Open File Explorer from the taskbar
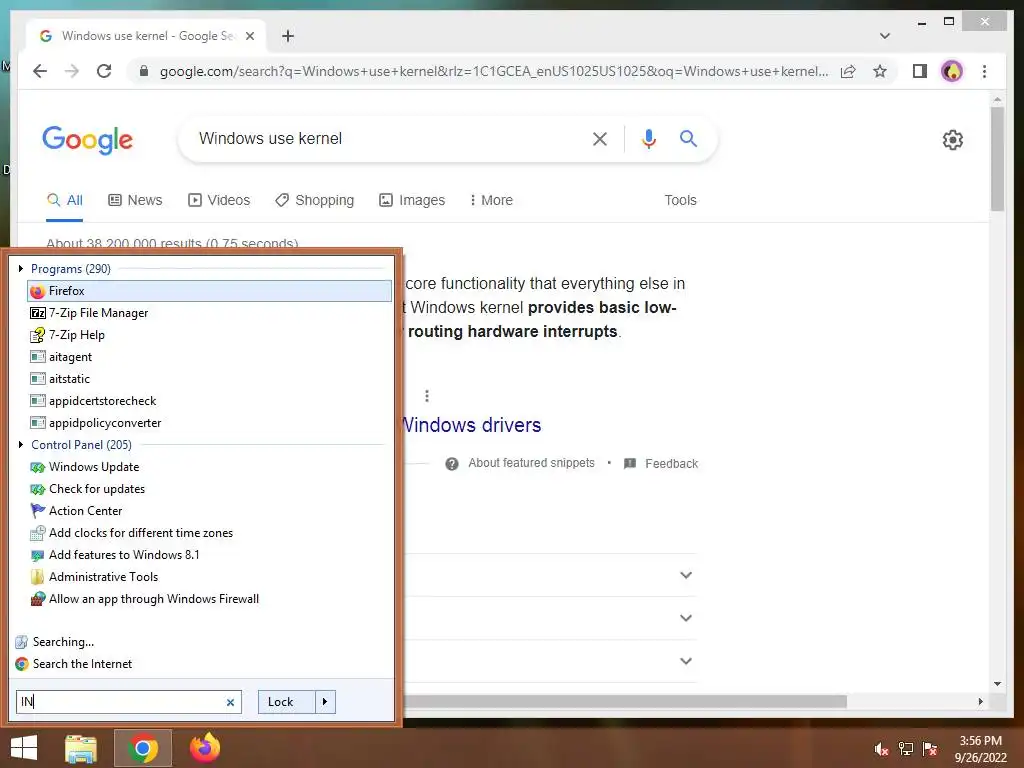The image size is (1024, 768). 81,748
